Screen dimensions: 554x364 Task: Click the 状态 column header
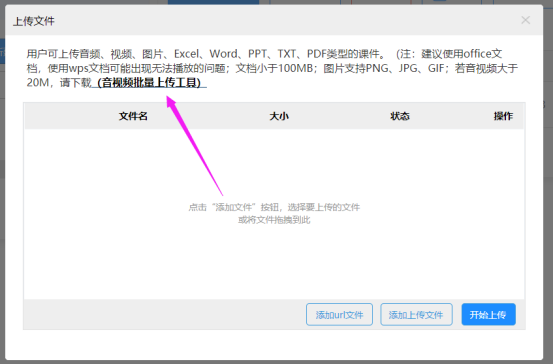coord(400,116)
